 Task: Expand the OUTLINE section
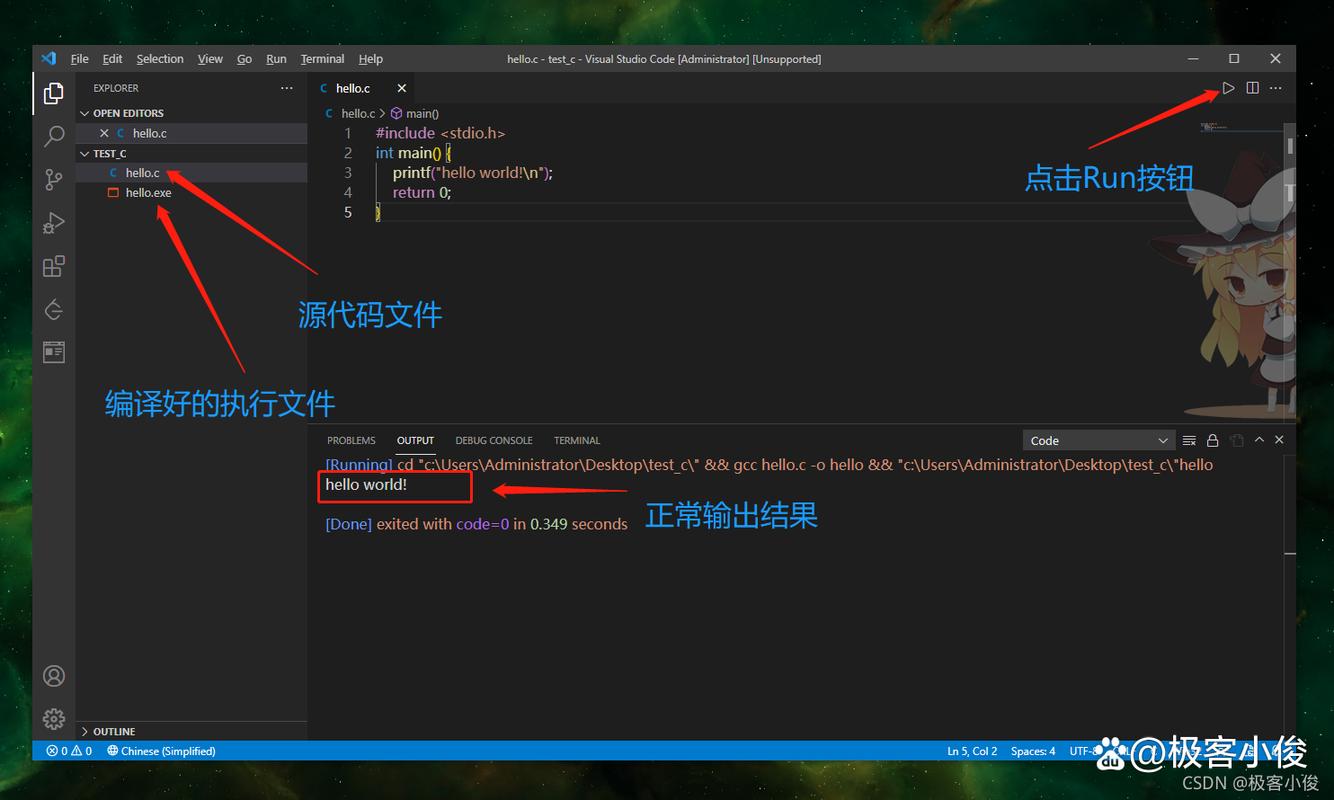point(114,731)
